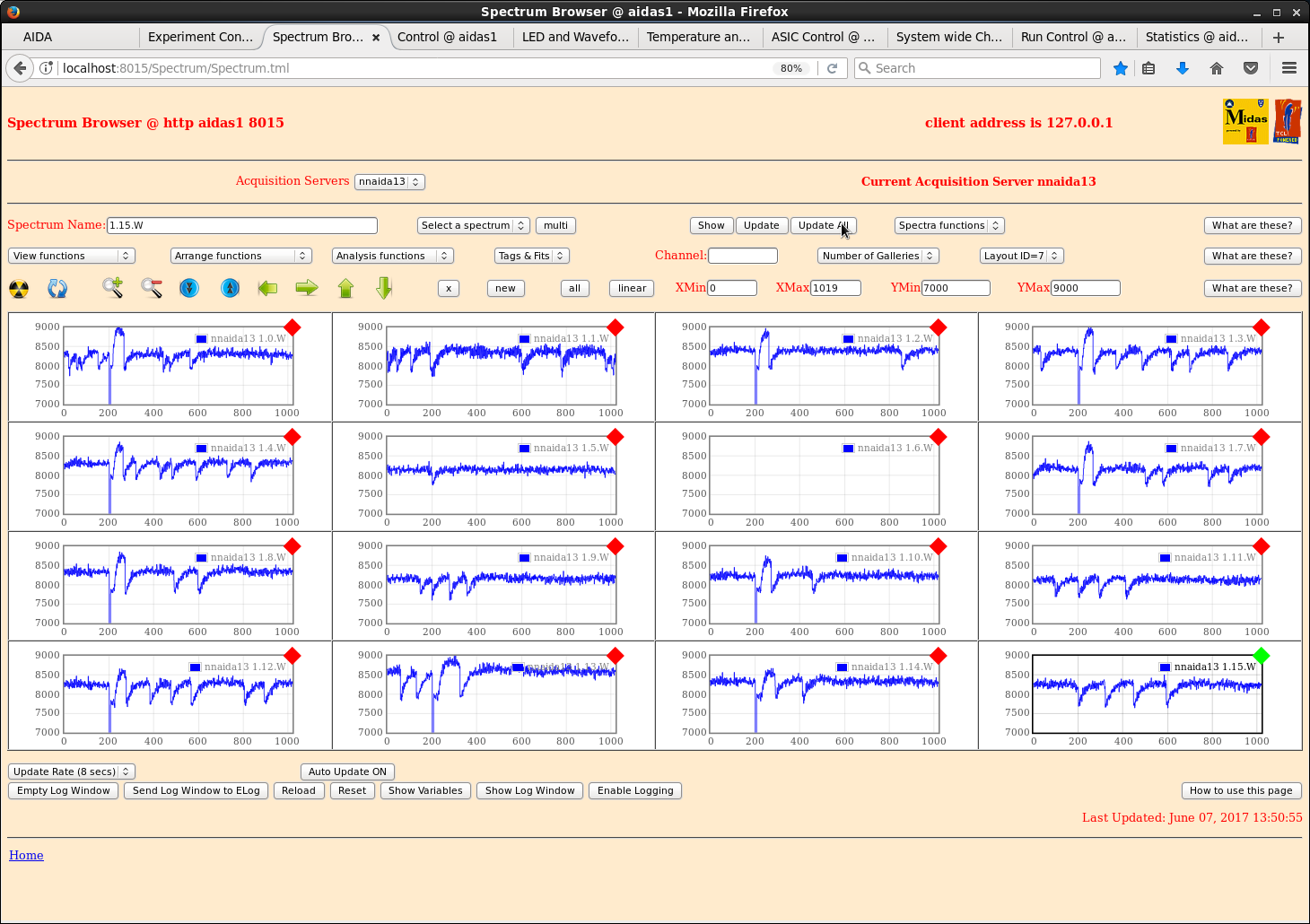
Task: Open the Tags & Fits dropdown
Action: pyautogui.click(x=532, y=256)
